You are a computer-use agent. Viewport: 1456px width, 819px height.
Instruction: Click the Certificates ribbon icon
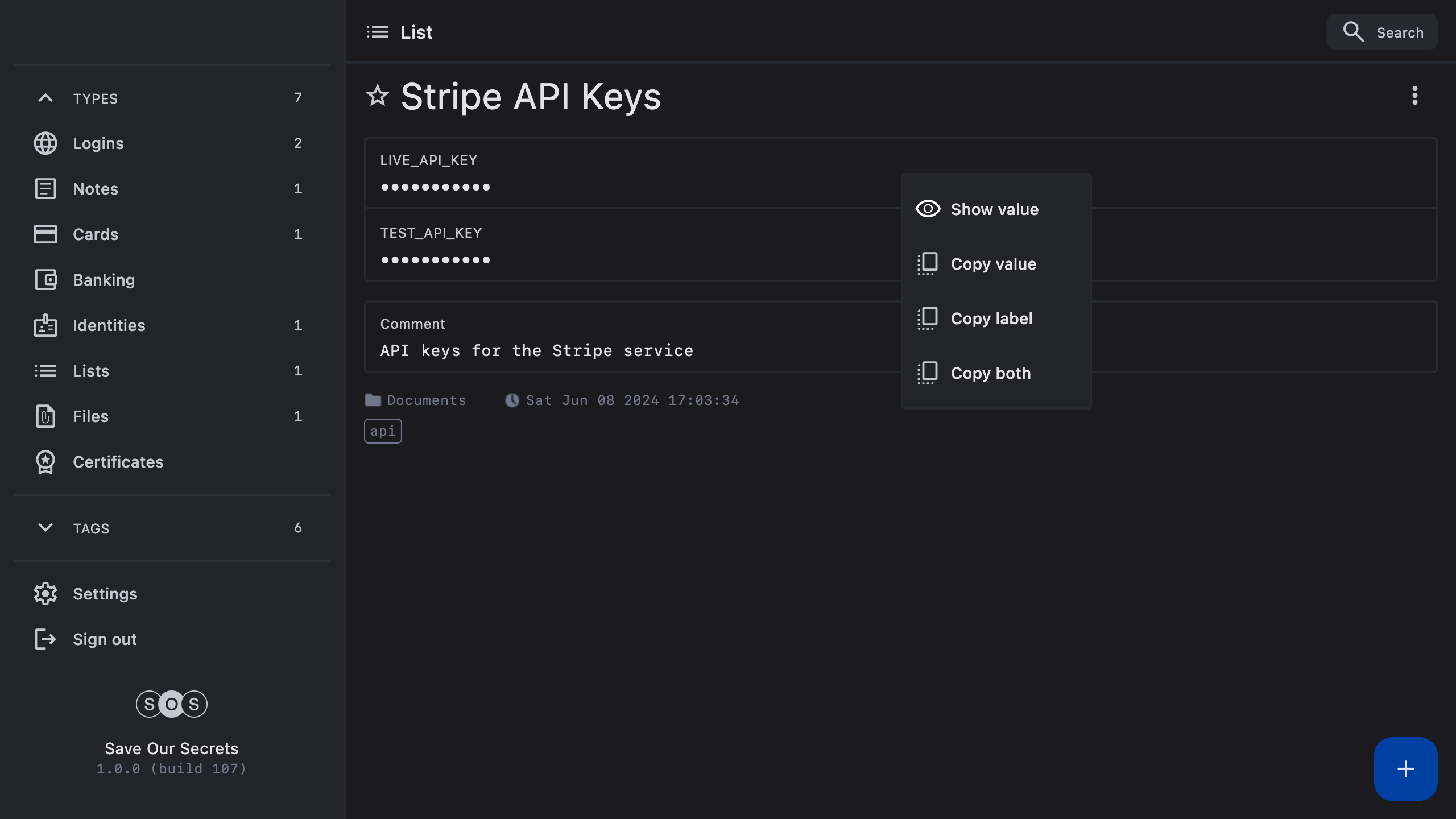45,462
